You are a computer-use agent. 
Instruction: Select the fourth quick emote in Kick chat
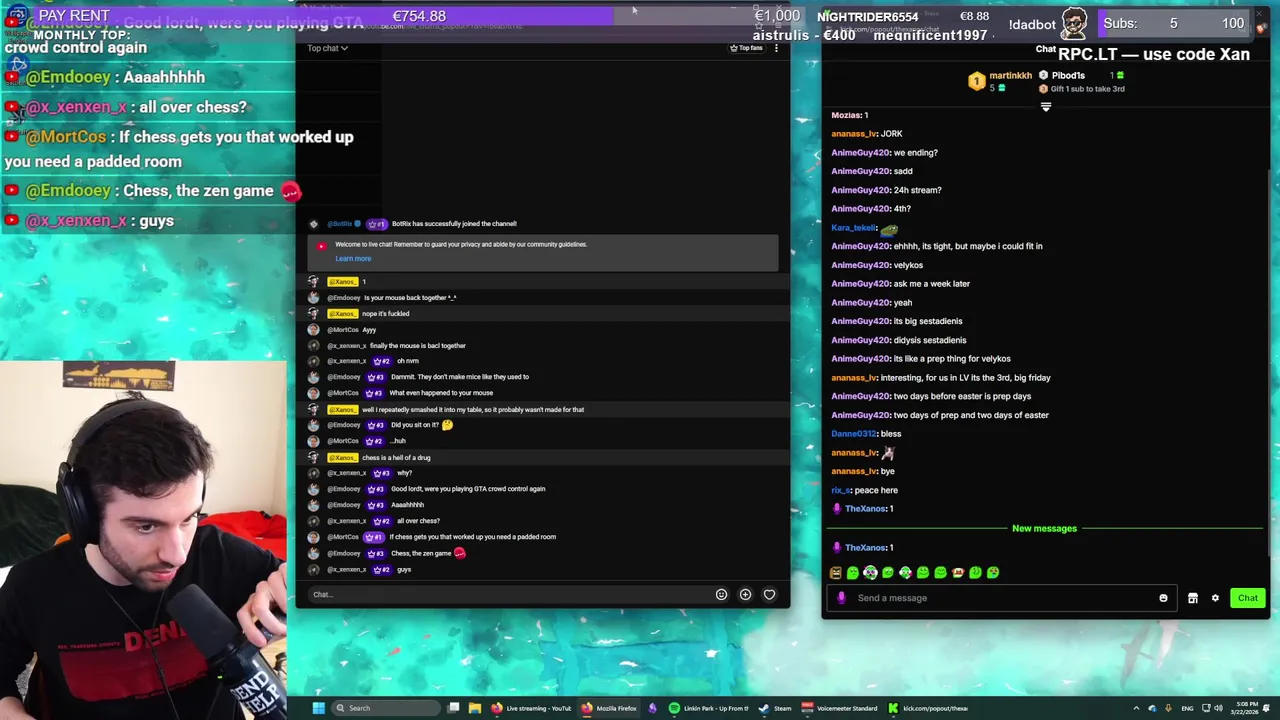click(x=888, y=573)
